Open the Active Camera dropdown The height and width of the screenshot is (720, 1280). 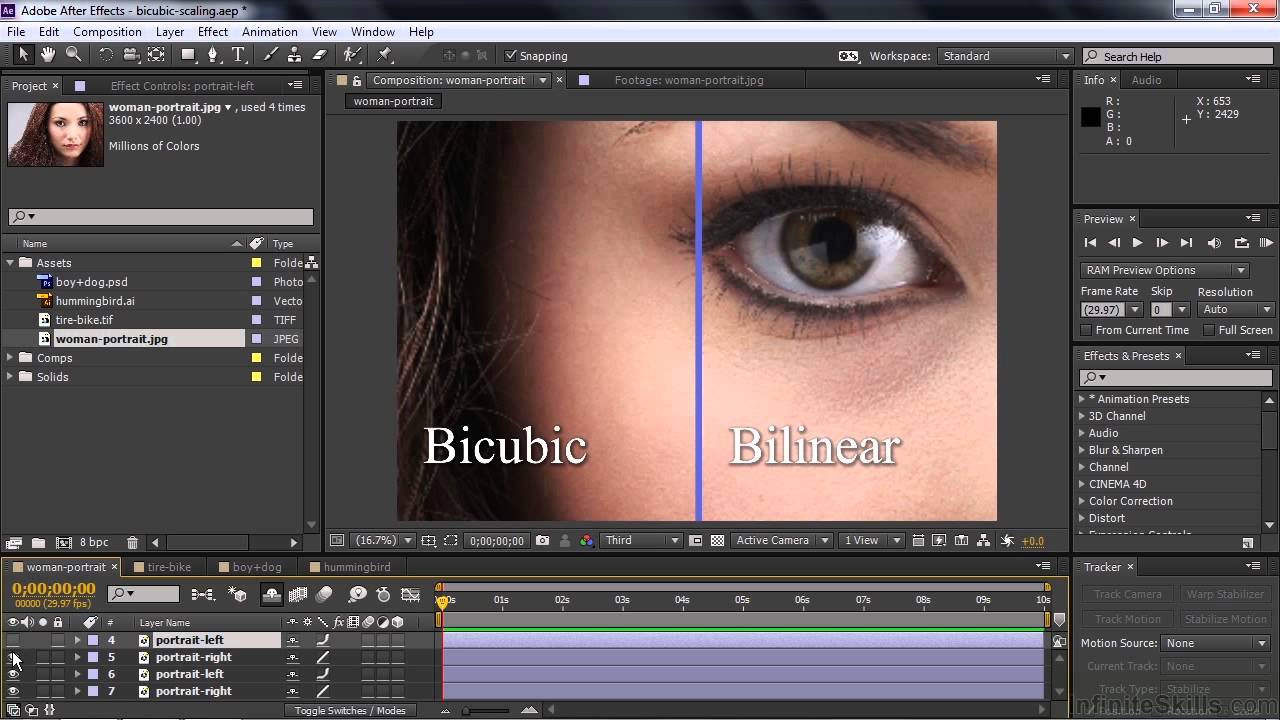[780, 540]
